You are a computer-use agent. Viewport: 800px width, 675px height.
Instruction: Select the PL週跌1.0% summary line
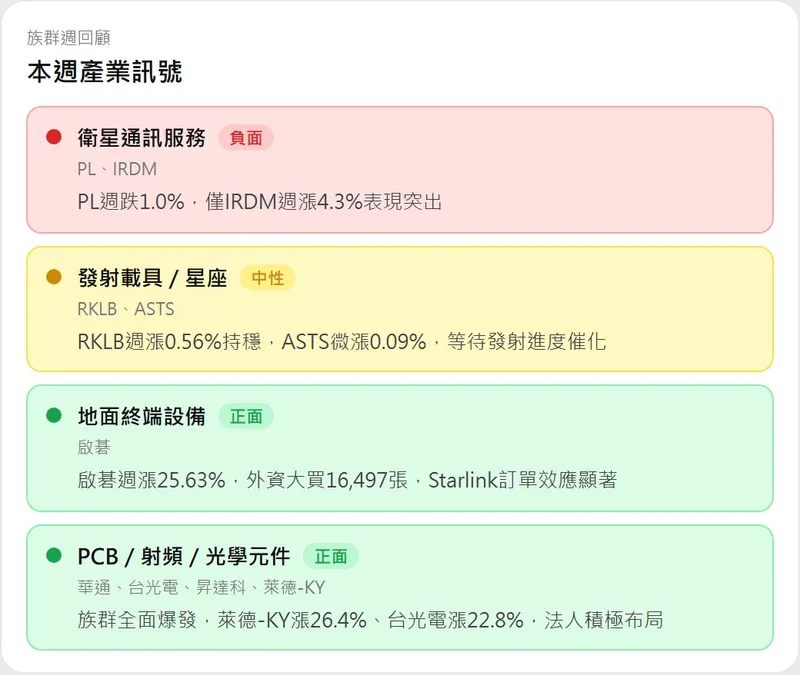click(x=260, y=202)
